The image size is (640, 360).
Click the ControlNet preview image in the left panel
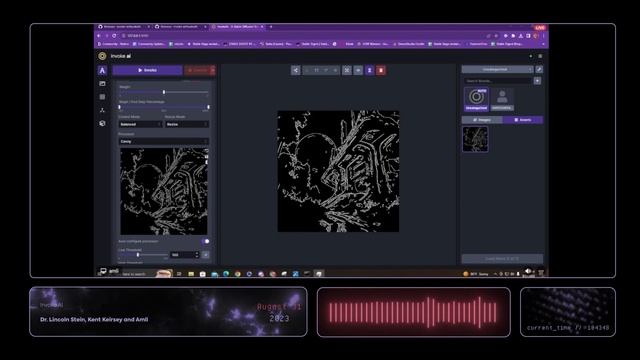[164, 191]
